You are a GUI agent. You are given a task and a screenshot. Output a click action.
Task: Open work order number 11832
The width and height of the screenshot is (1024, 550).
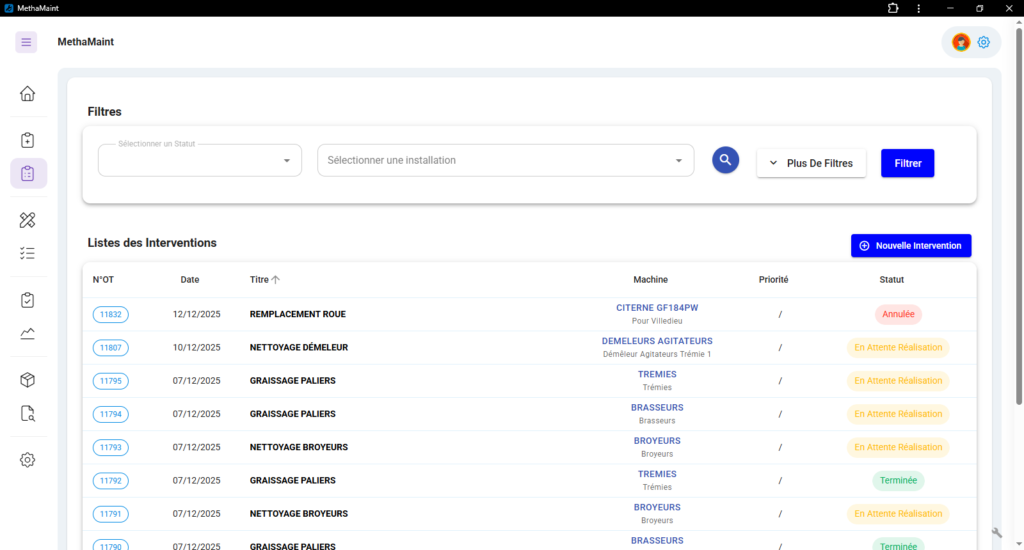(111, 315)
